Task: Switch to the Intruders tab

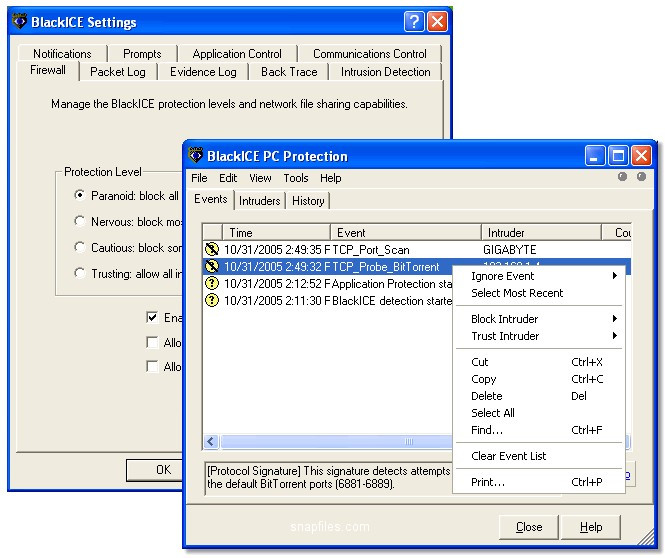Action: pyautogui.click(x=260, y=201)
